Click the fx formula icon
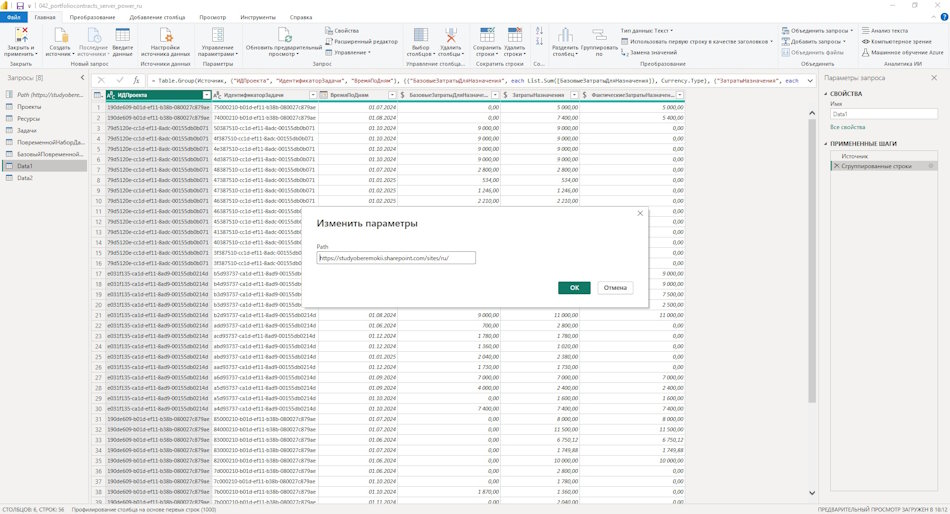950x514 pixels. [136, 80]
